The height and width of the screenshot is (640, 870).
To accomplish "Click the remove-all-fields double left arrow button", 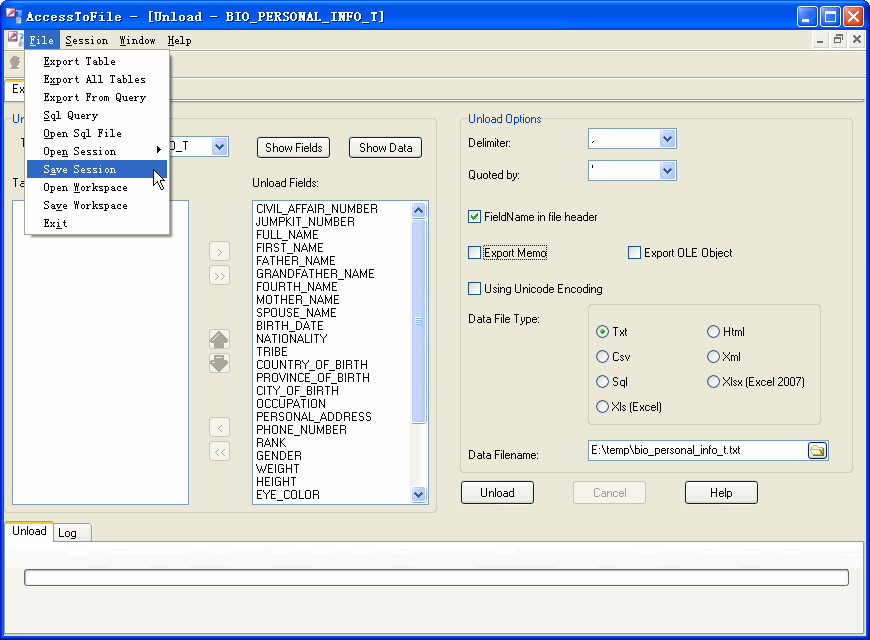I will click(x=220, y=452).
